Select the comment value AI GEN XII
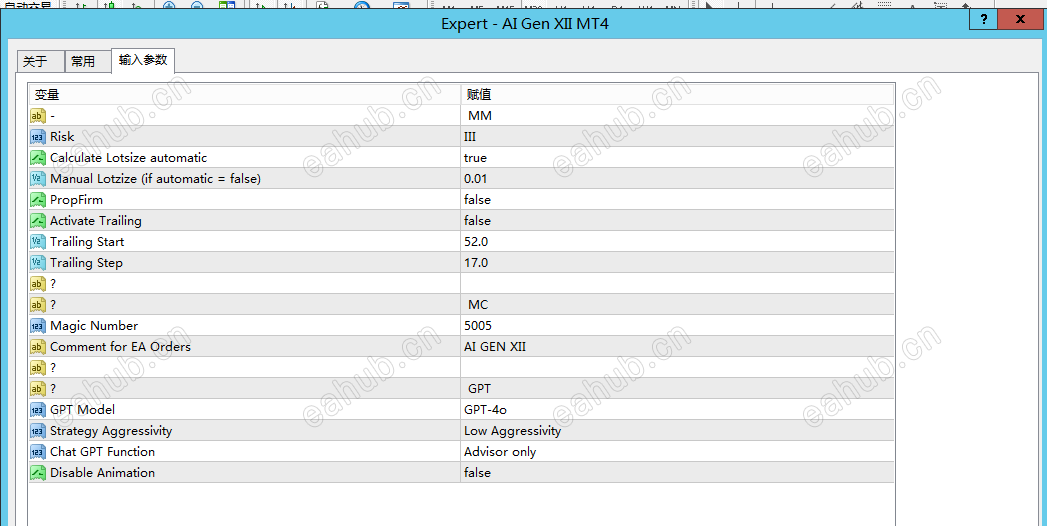The width and height of the screenshot is (1047, 526). tap(495, 347)
